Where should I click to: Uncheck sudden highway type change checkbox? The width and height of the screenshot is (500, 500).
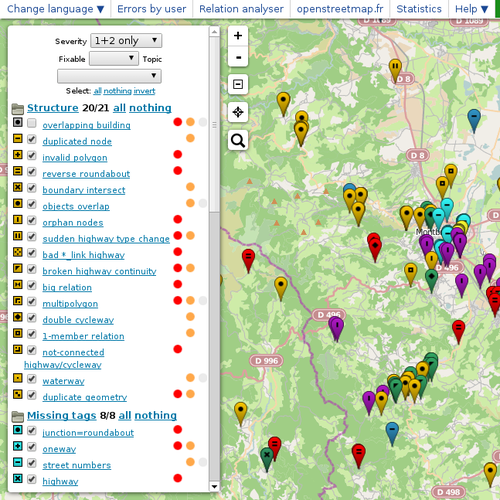32,237
